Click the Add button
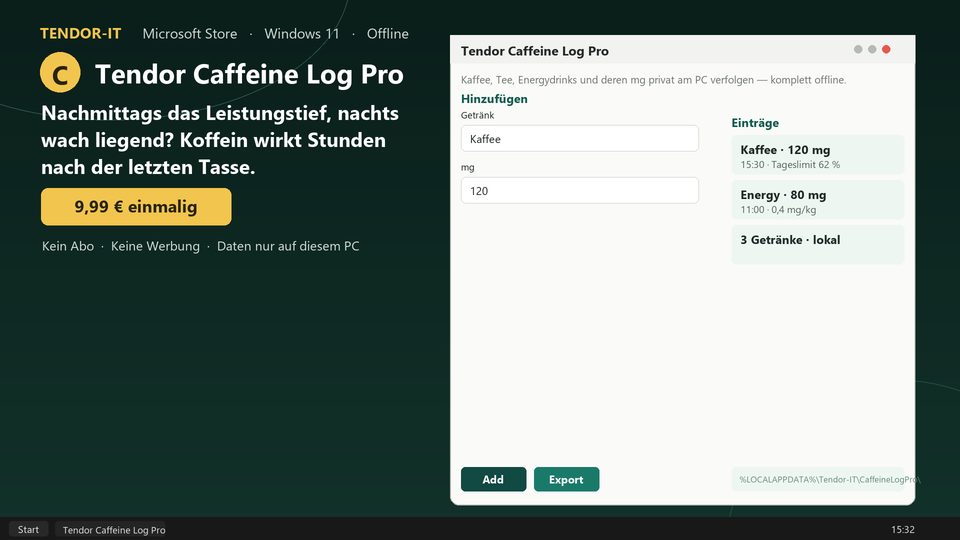Image resolution: width=960 pixels, height=540 pixels. coord(493,479)
